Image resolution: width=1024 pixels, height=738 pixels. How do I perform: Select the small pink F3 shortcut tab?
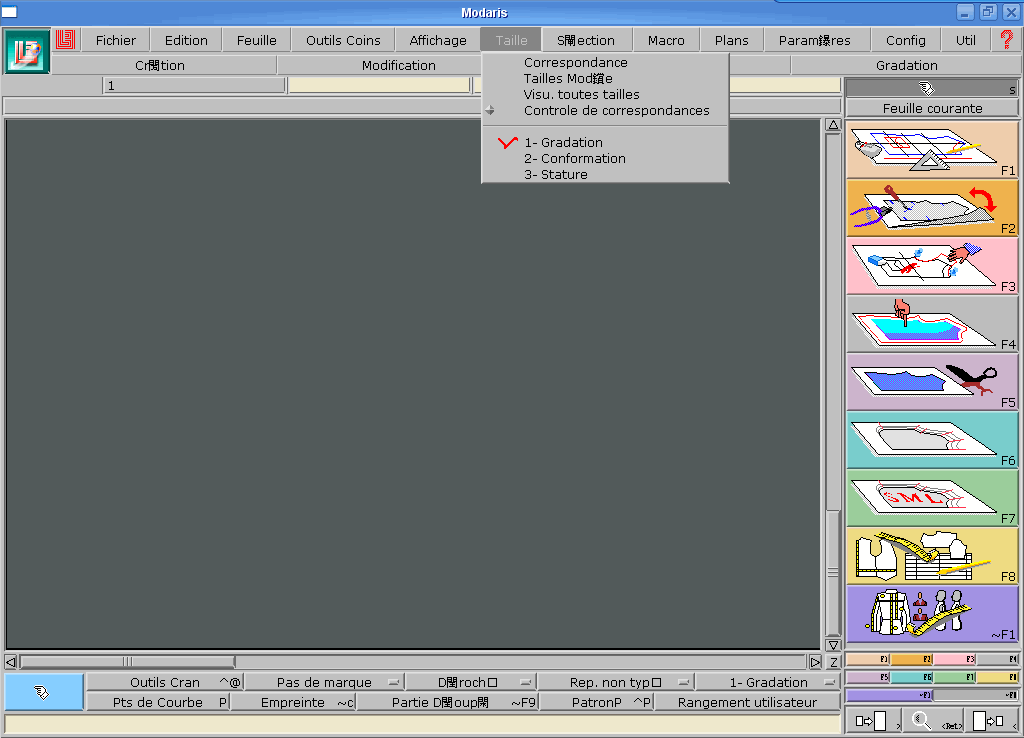954,659
